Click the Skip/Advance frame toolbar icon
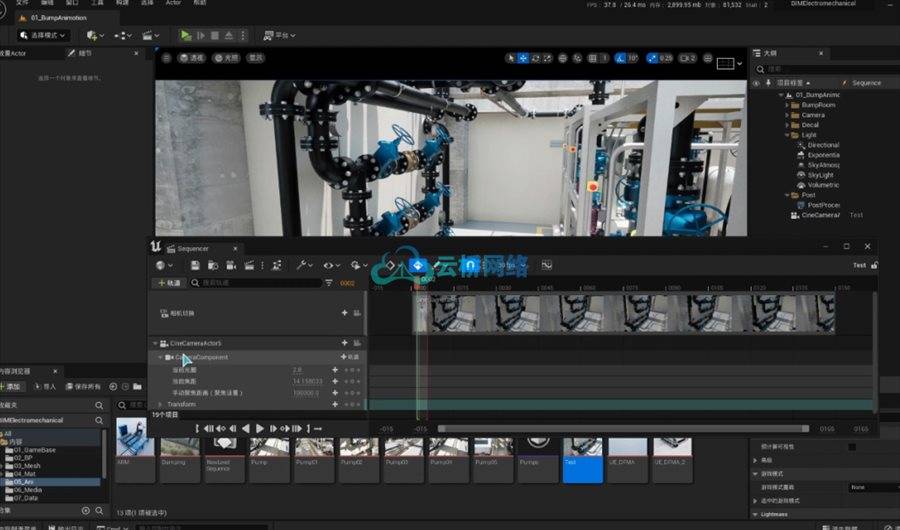Image resolution: width=900 pixels, height=530 pixels. coord(201,36)
